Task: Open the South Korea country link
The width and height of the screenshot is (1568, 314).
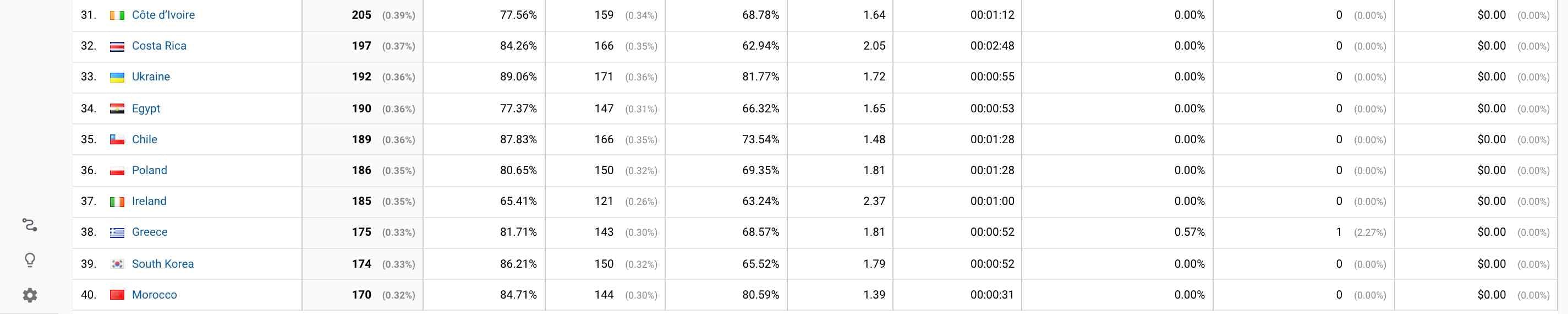Action: pyautogui.click(x=162, y=263)
